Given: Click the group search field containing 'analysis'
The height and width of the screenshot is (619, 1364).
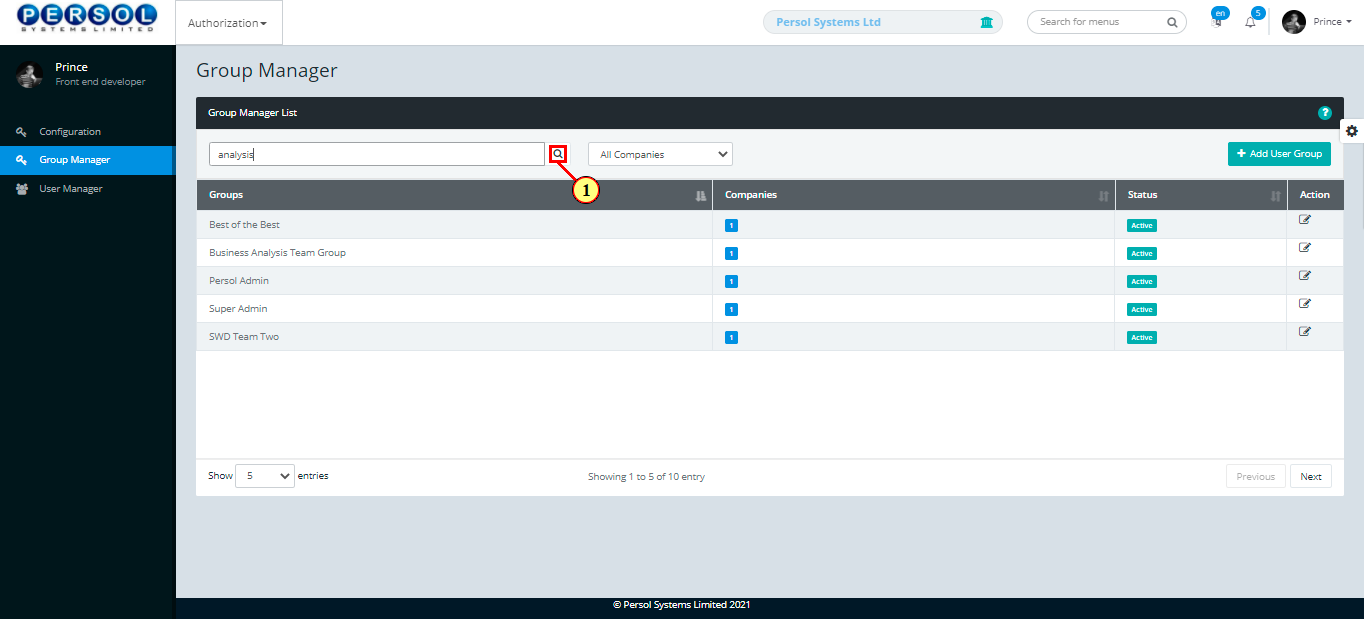Looking at the screenshot, I should point(377,154).
